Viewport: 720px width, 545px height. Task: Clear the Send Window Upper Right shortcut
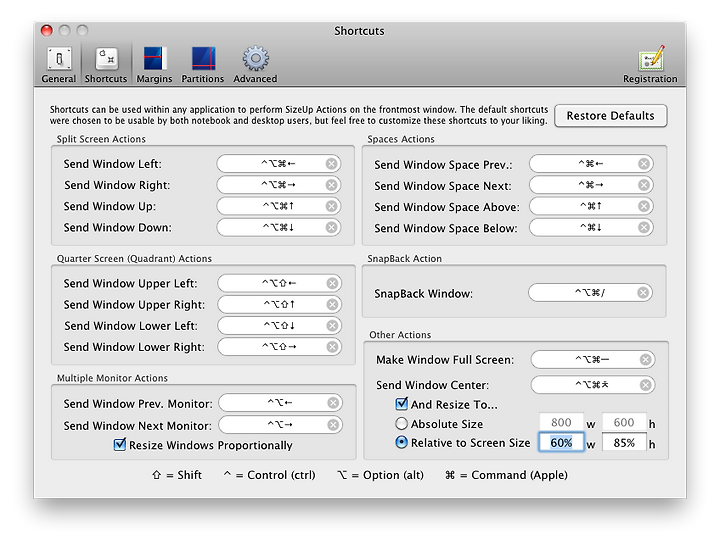coord(332,304)
